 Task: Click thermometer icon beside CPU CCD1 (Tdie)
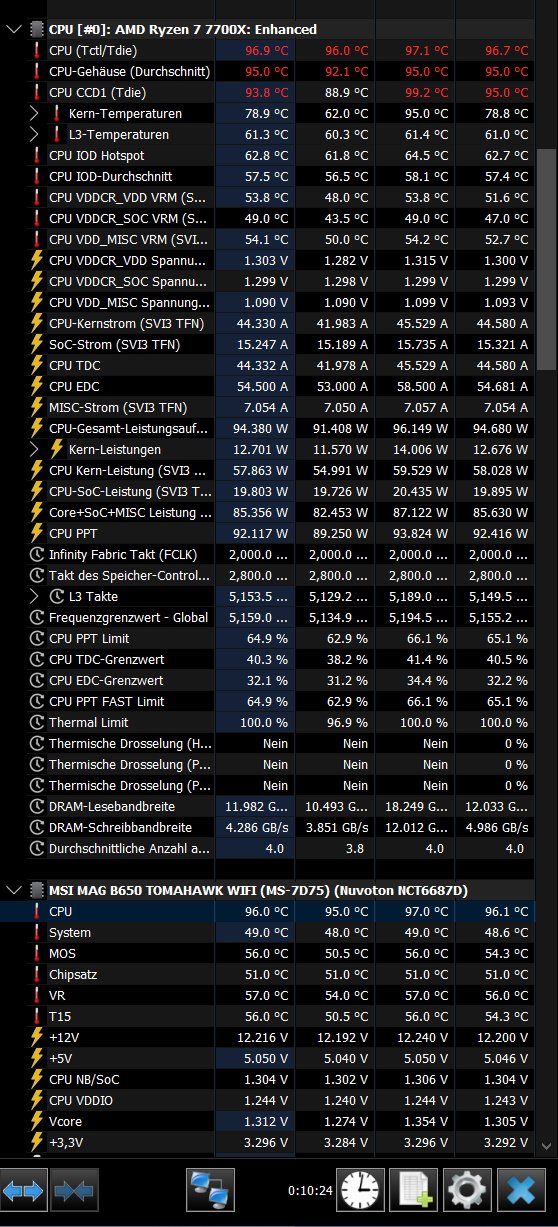pos(37,92)
